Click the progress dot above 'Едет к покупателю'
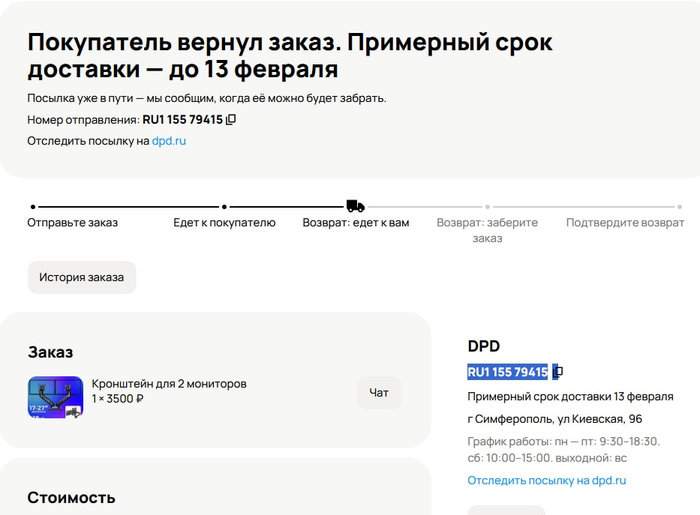This screenshot has height=515, width=700. [224, 207]
